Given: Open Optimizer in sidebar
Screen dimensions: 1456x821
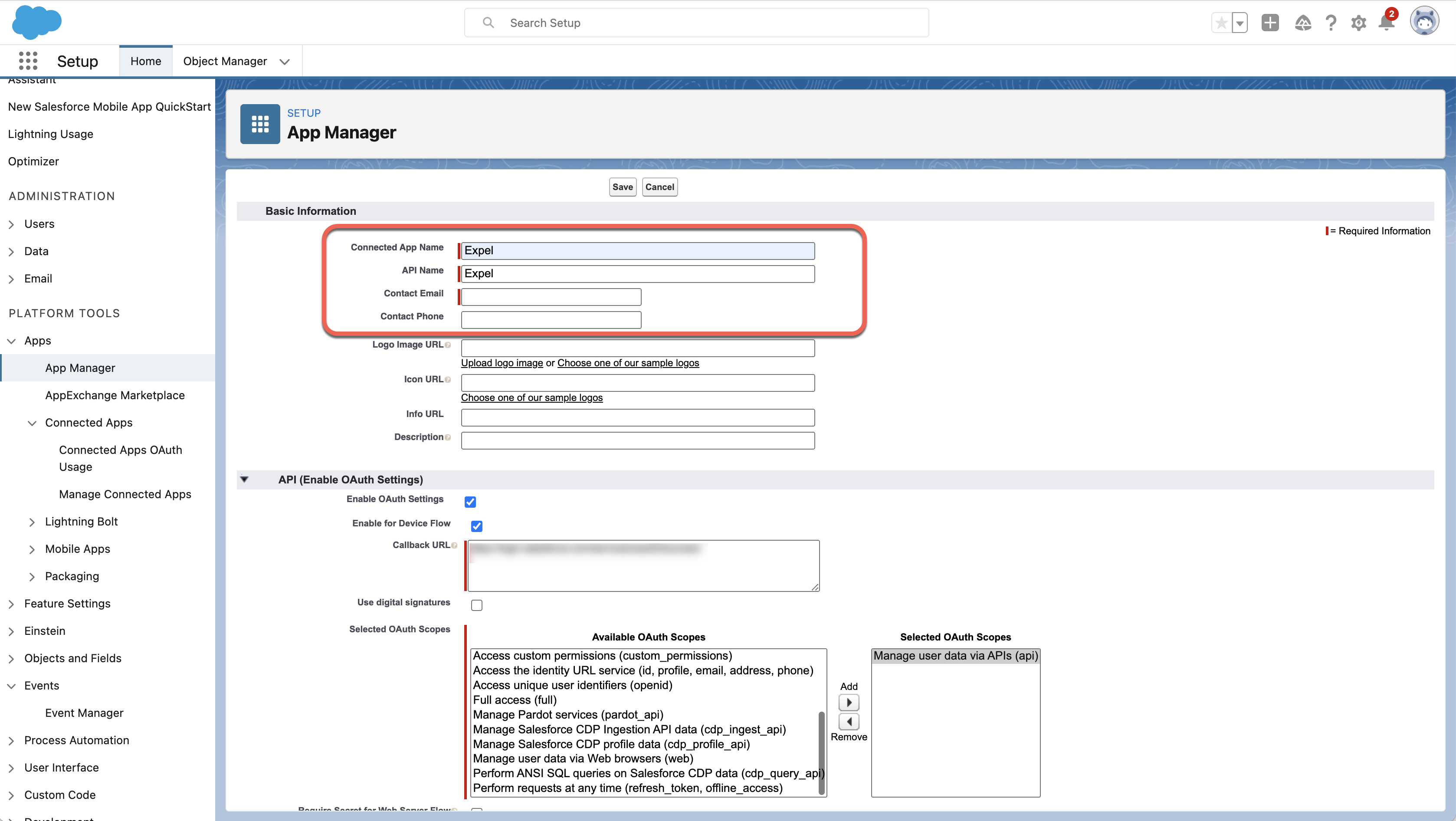Looking at the screenshot, I should 33,161.
